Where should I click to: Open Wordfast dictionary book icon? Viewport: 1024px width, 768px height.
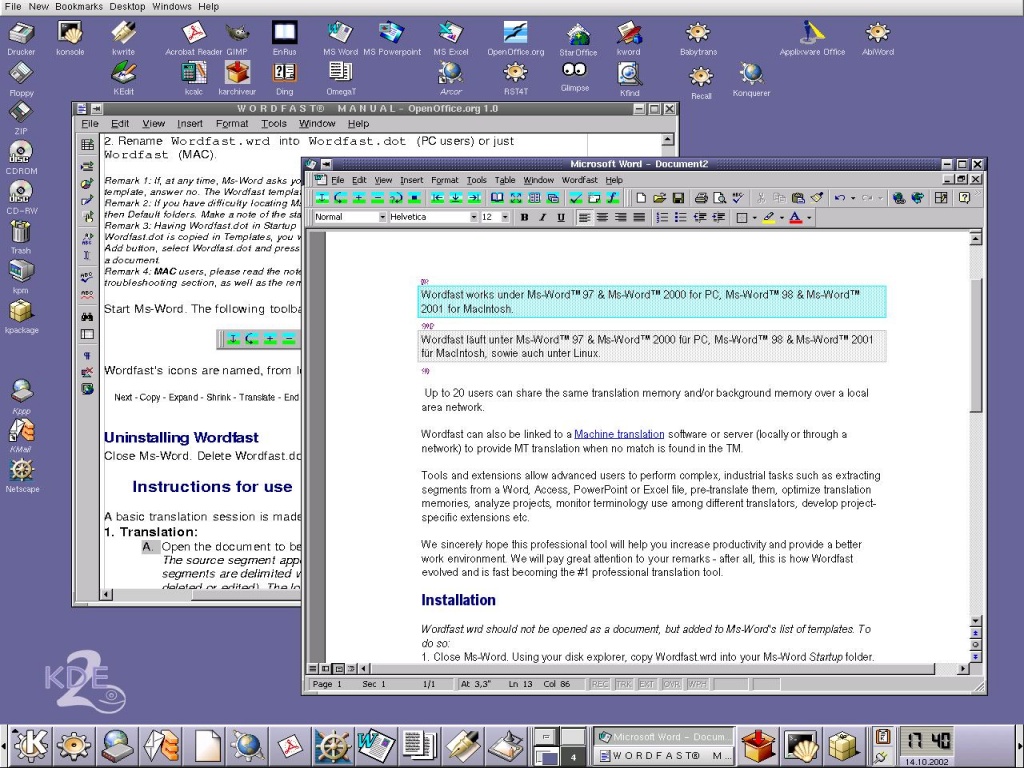[497, 197]
